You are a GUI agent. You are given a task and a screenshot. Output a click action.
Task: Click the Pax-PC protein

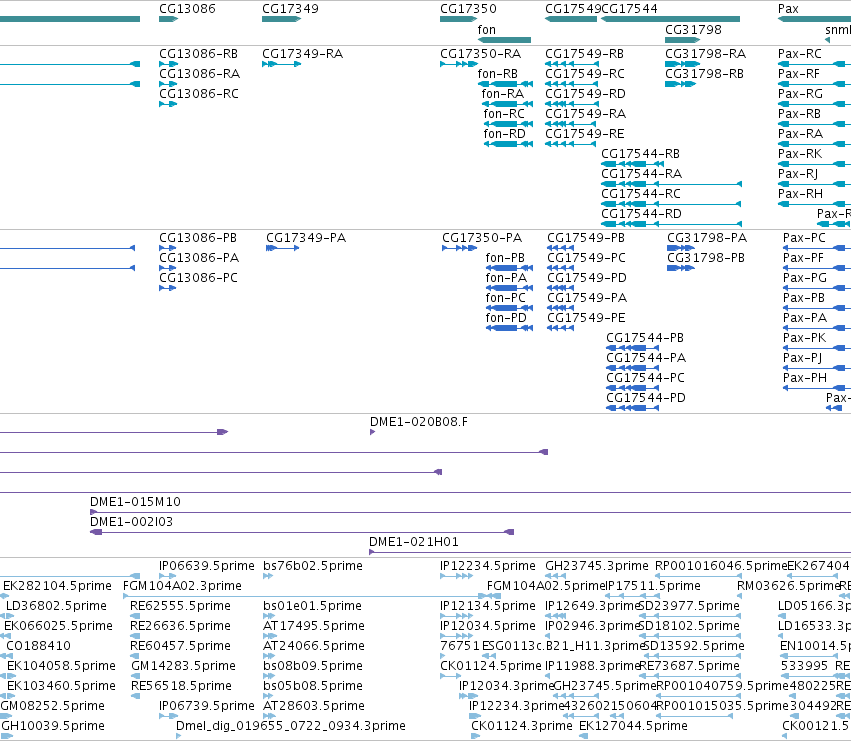point(804,238)
